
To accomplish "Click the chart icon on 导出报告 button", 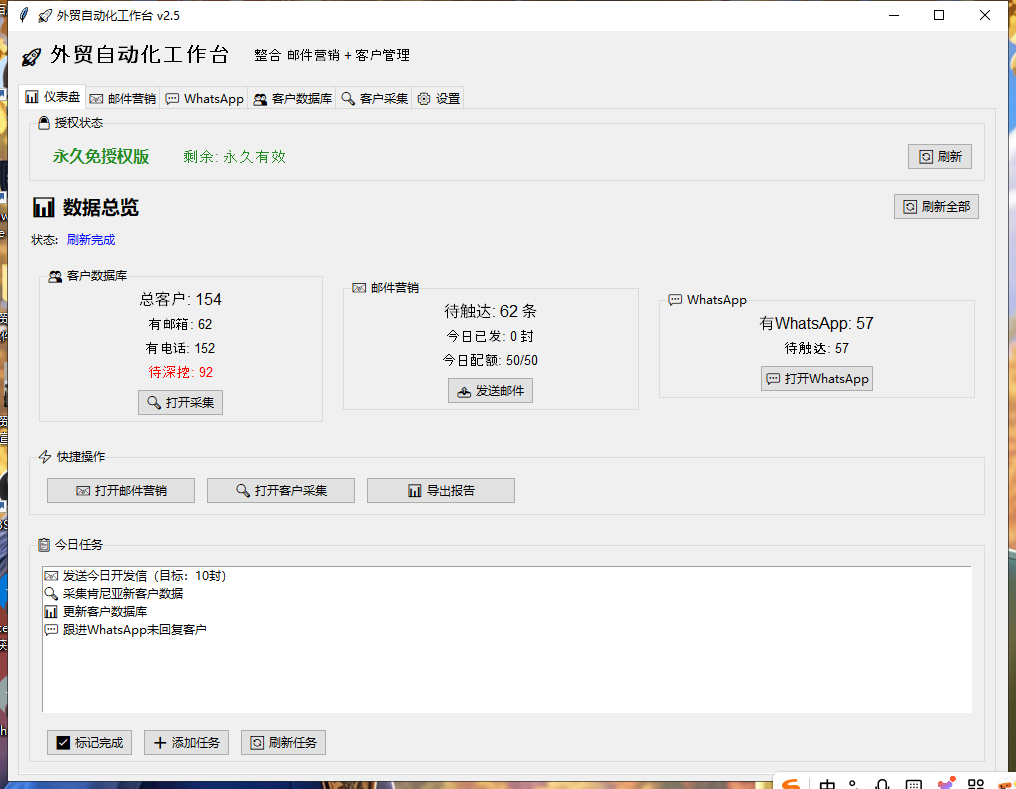I will point(415,491).
